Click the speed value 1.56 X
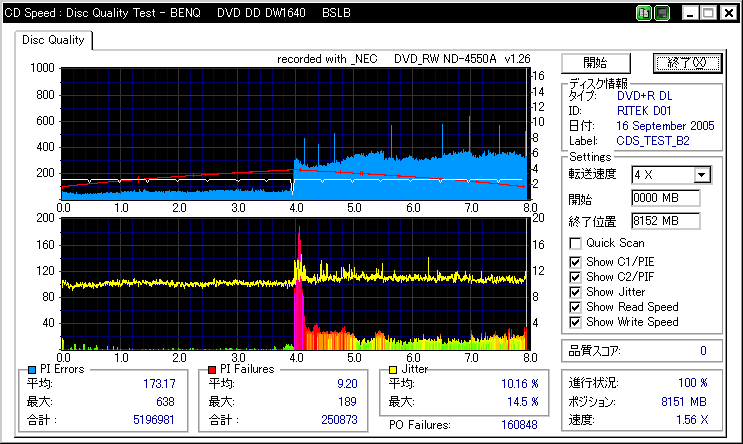The image size is (743, 444). click(692, 420)
